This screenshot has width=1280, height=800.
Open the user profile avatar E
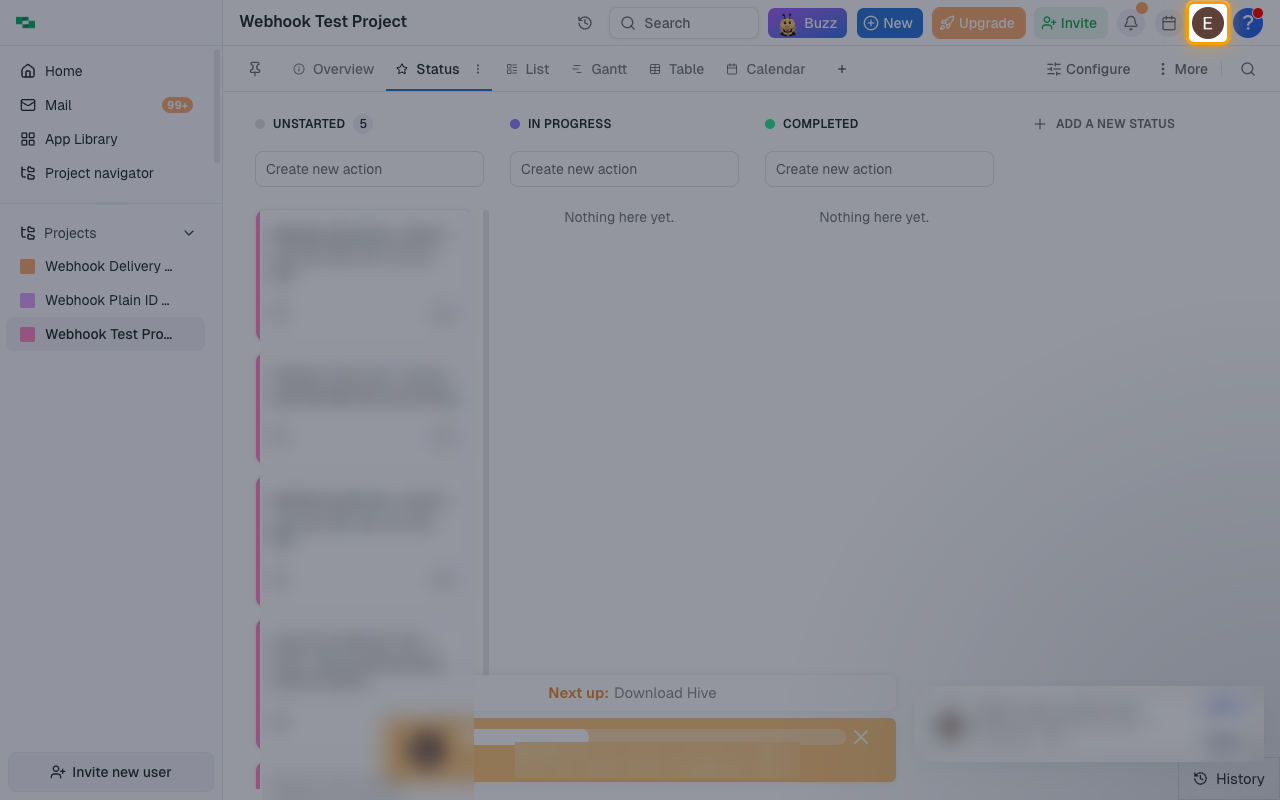point(1208,23)
